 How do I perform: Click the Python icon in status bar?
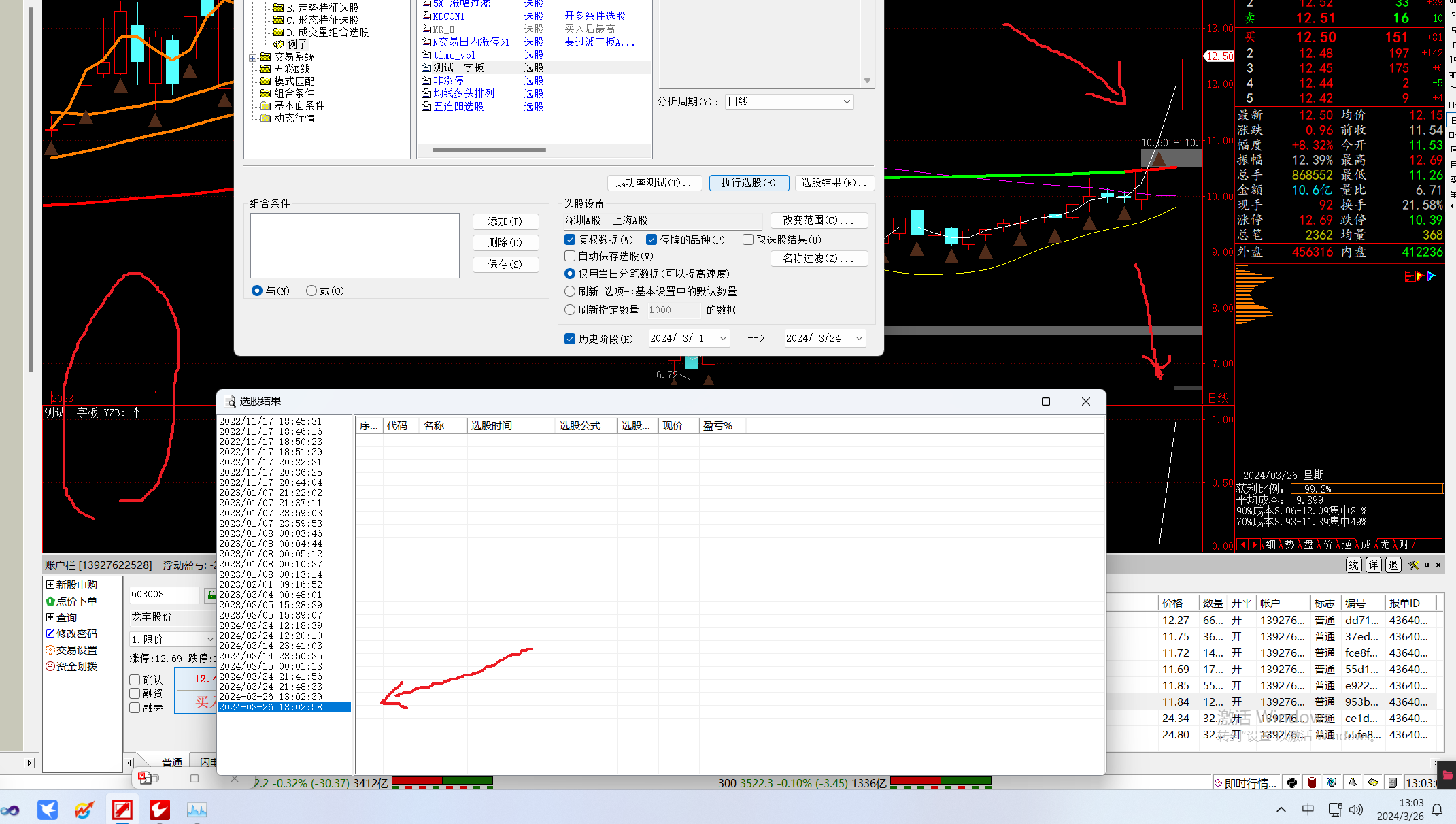pos(1292,782)
